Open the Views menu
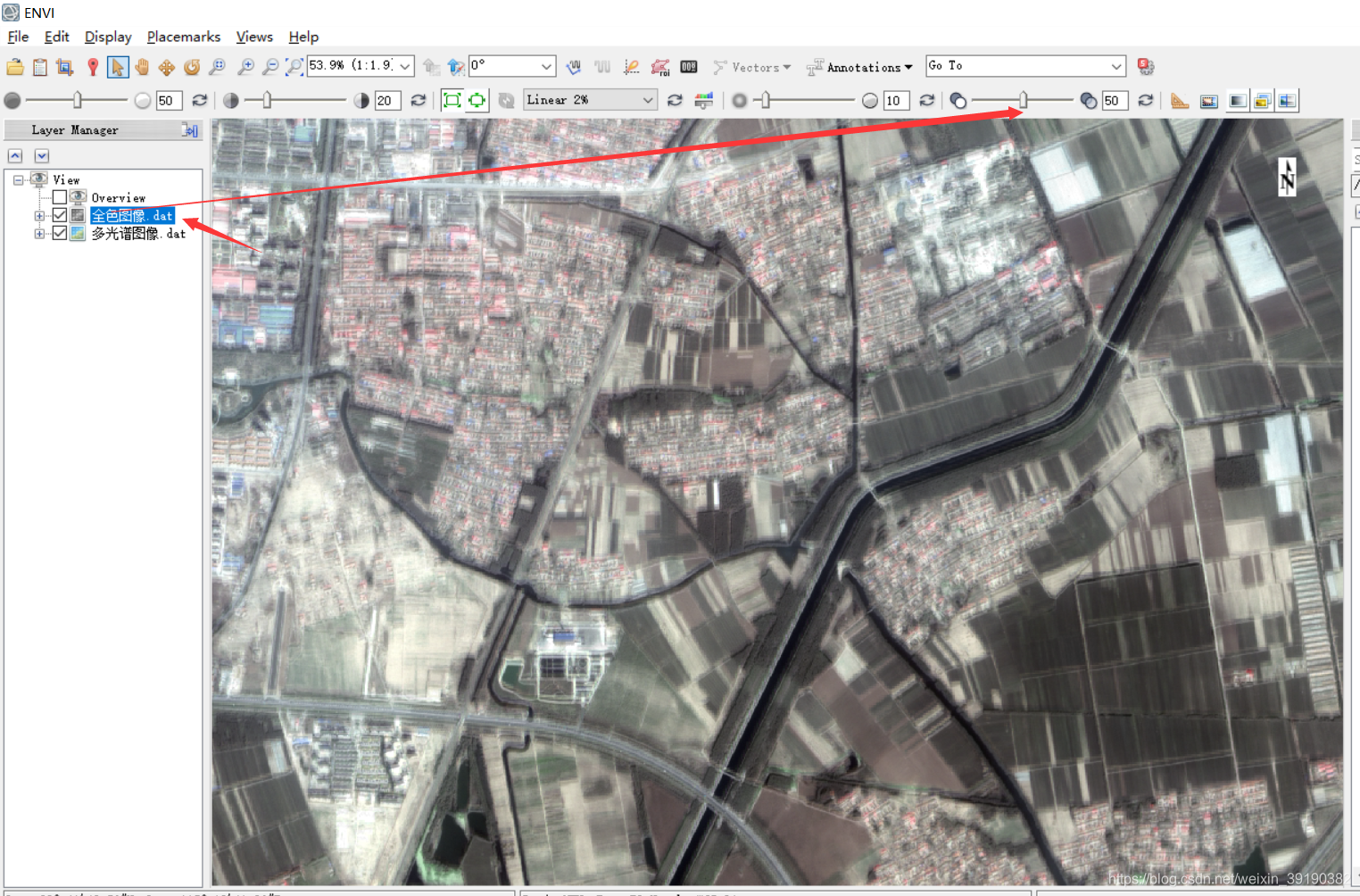The width and height of the screenshot is (1360, 896). [254, 37]
